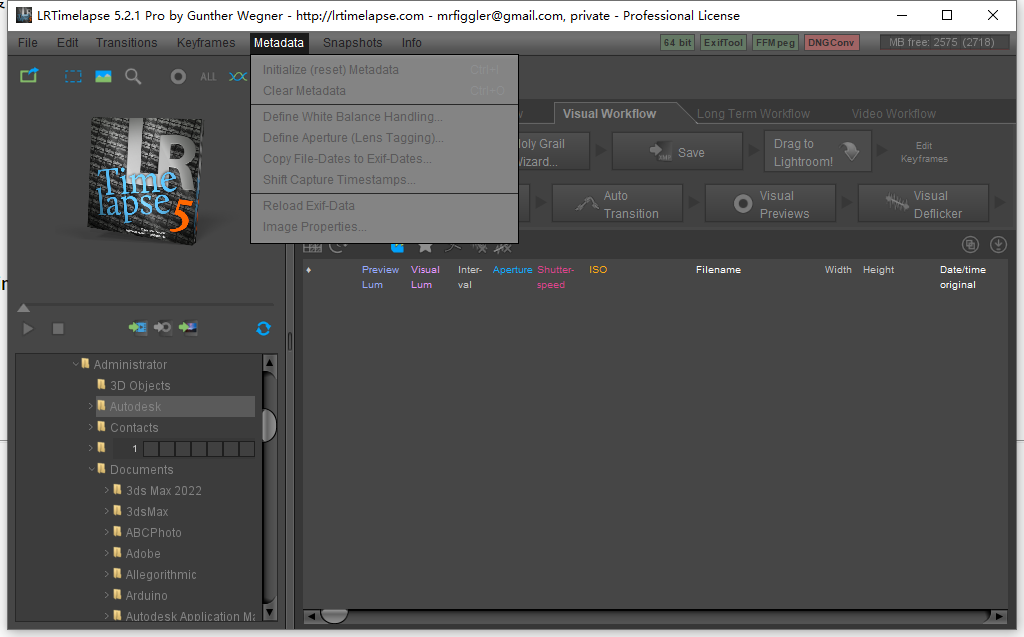The width and height of the screenshot is (1024, 637).
Task: Click the copy icon above the table
Action: (970, 244)
